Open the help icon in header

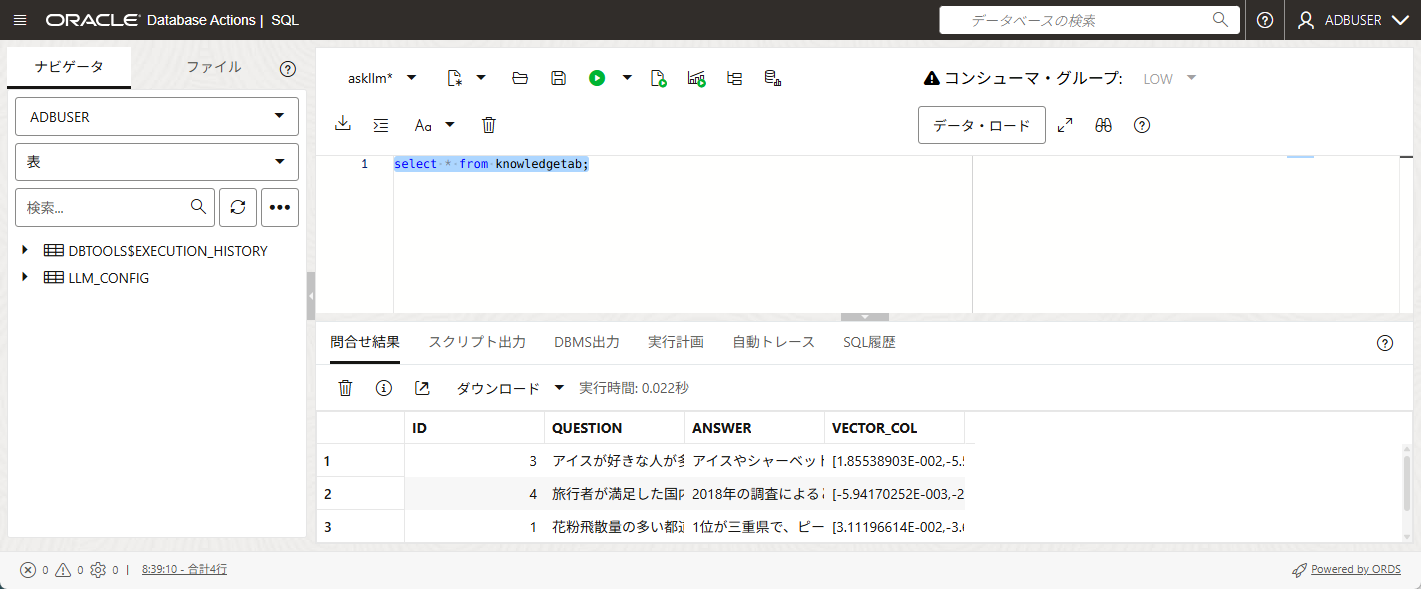click(x=1265, y=20)
